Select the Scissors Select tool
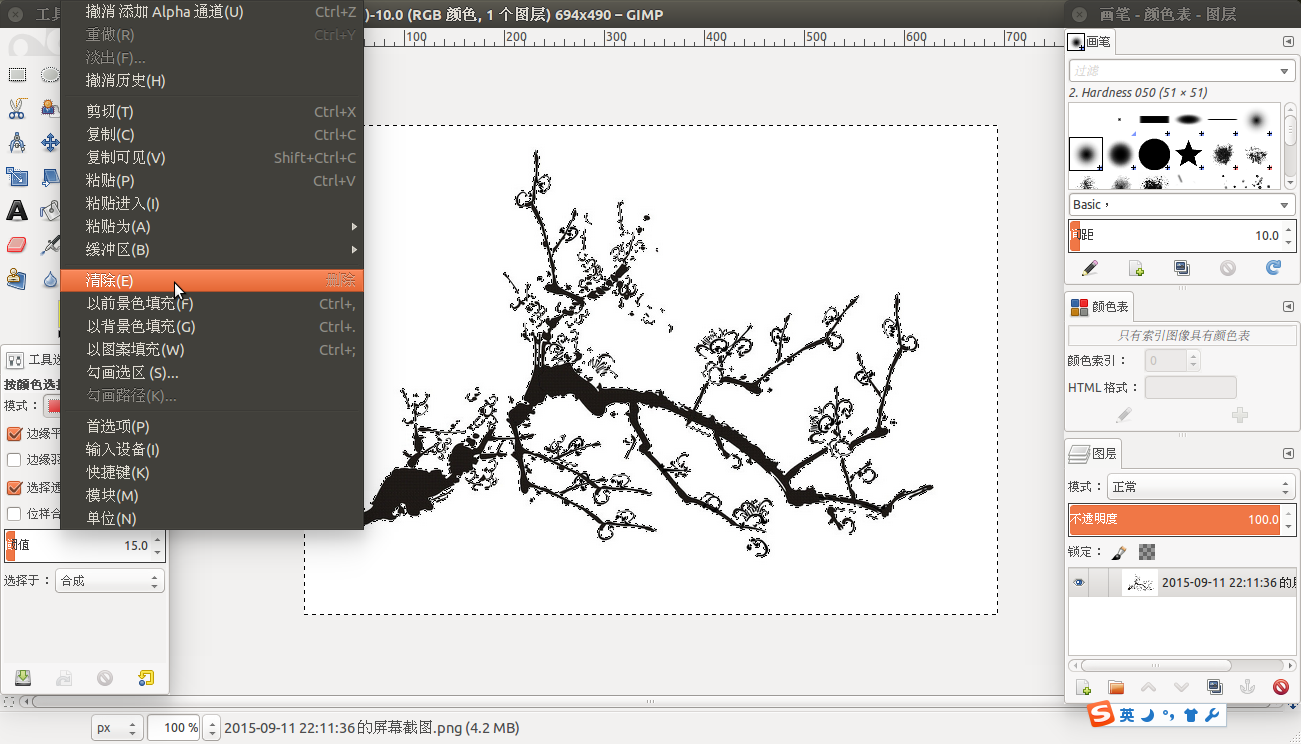1301x744 pixels. 17,108
